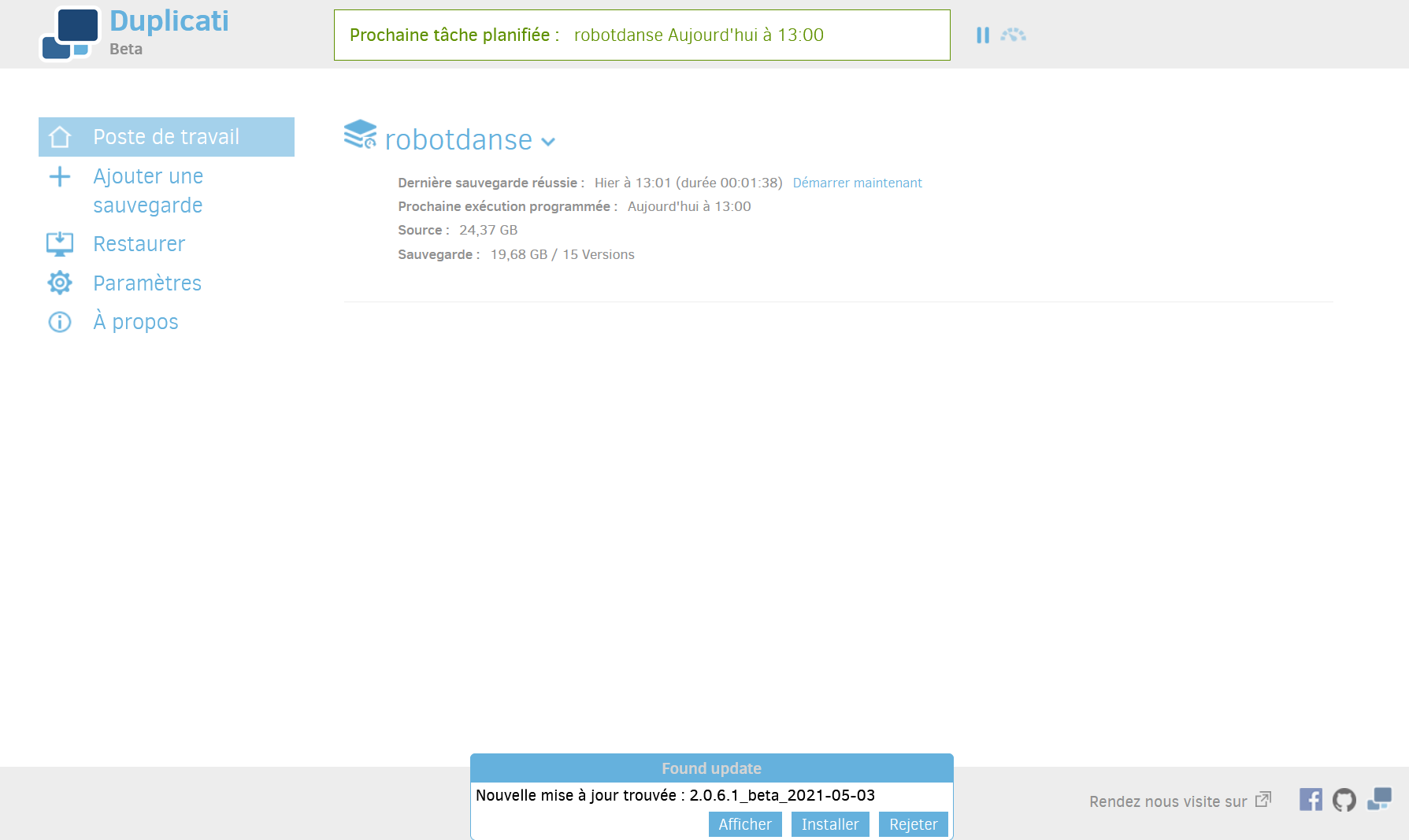Go to Poste de travail
Viewport: 1409px width, 840px height.
[x=166, y=137]
